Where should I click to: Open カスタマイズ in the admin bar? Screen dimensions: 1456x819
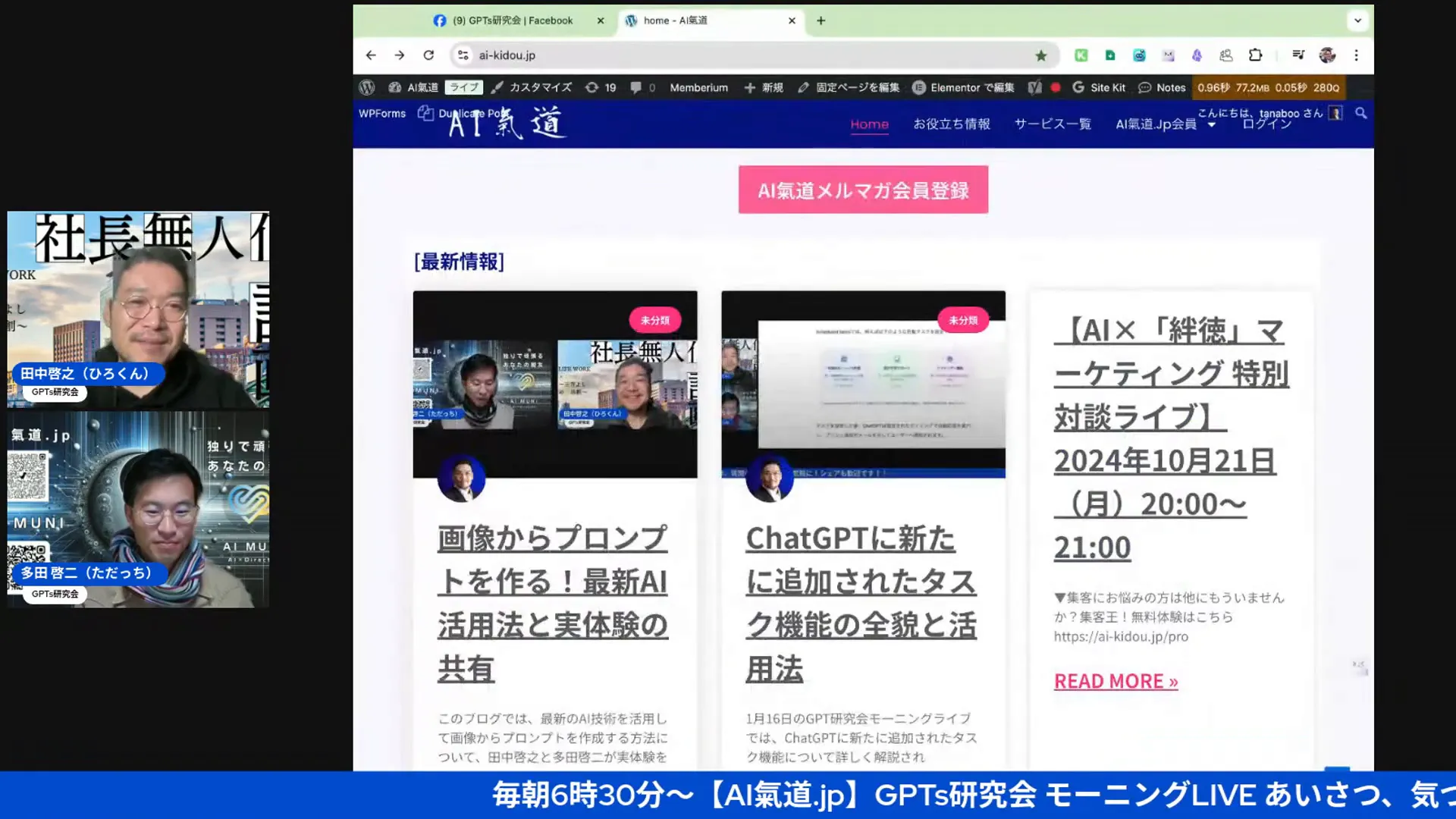[532, 87]
